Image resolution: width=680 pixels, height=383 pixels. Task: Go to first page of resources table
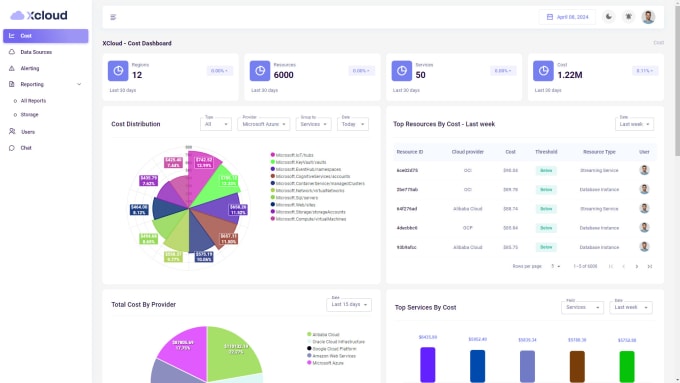(611, 266)
